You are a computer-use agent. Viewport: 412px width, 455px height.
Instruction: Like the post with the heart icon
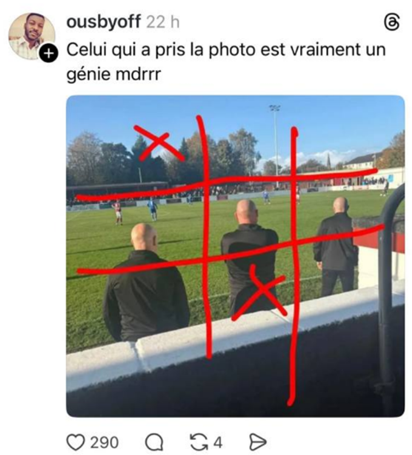[x=76, y=442]
